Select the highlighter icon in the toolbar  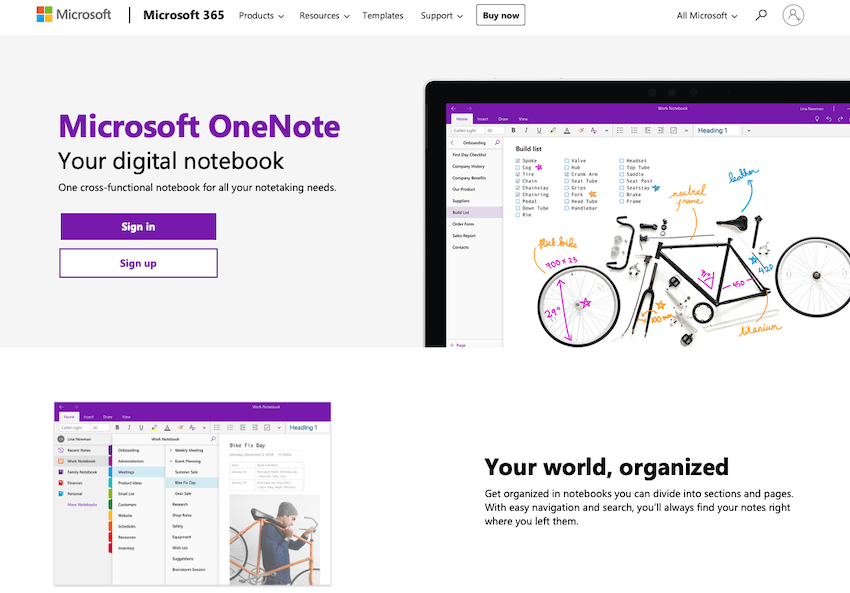pyautogui.click(x=553, y=131)
